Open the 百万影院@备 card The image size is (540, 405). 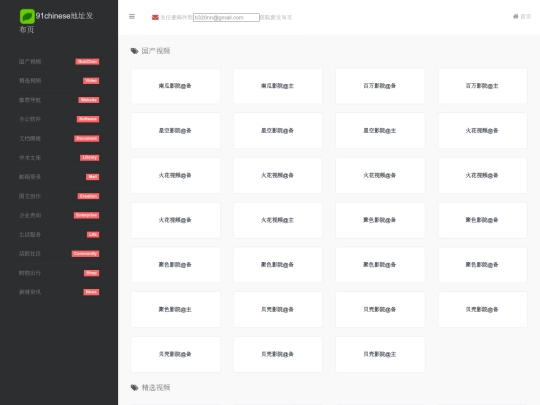(380, 86)
